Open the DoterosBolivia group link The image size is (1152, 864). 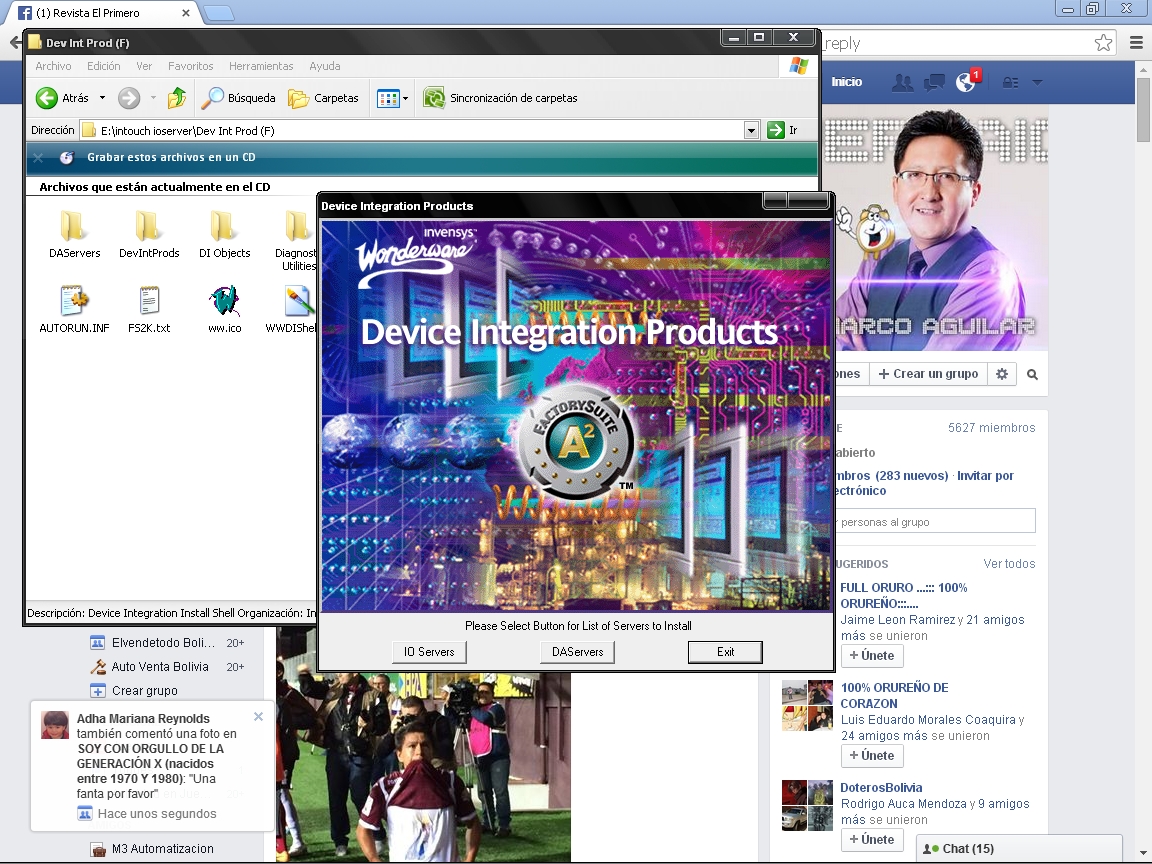pos(881,788)
